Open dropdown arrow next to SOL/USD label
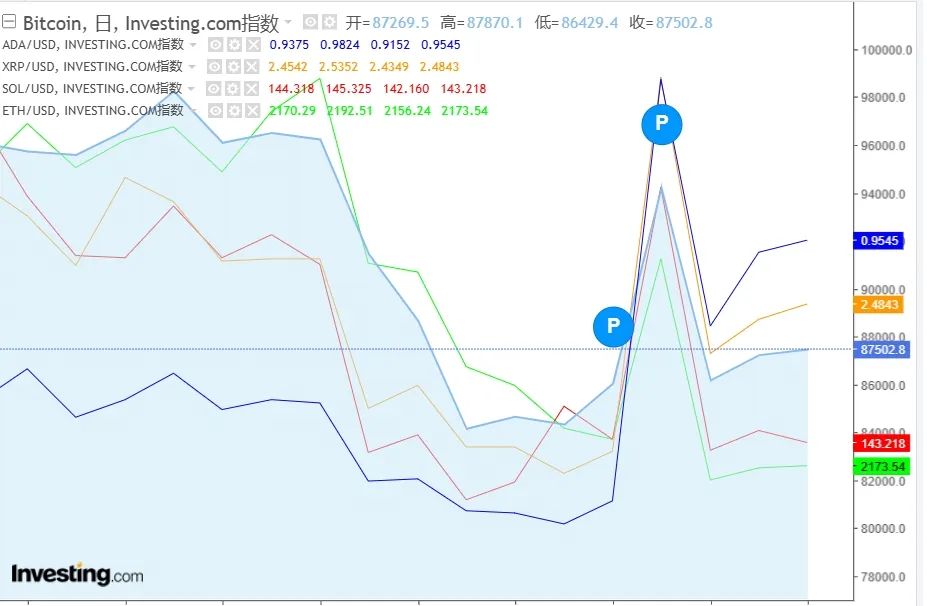The width and height of the screenshot is (927, 606). tap(194, 89)
